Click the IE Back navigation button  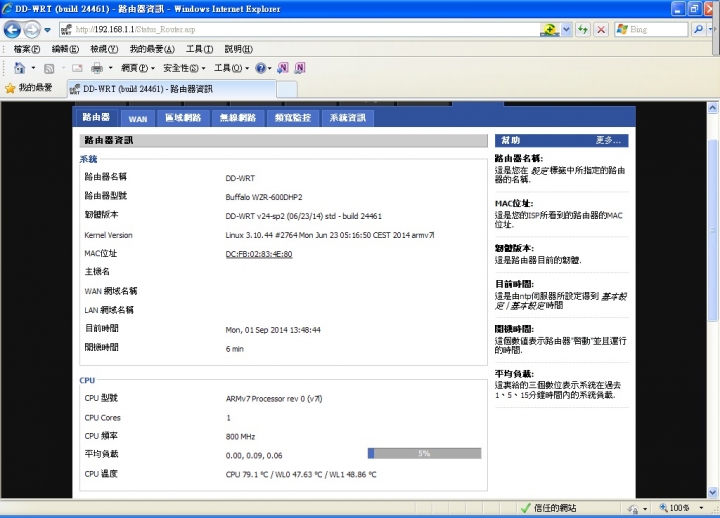[x=12, y=30]
